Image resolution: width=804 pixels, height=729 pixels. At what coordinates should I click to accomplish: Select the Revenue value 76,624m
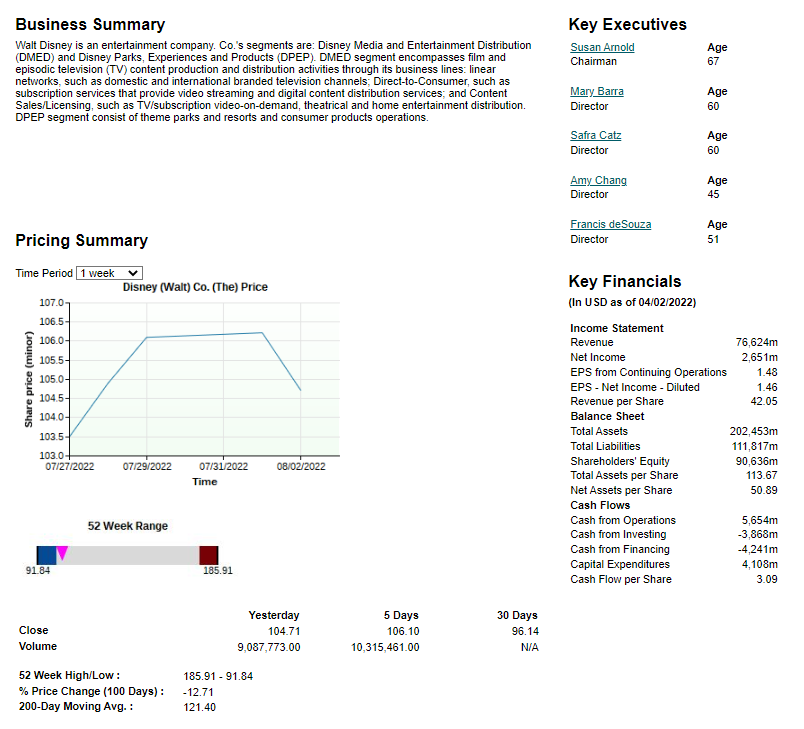[756, 342]
